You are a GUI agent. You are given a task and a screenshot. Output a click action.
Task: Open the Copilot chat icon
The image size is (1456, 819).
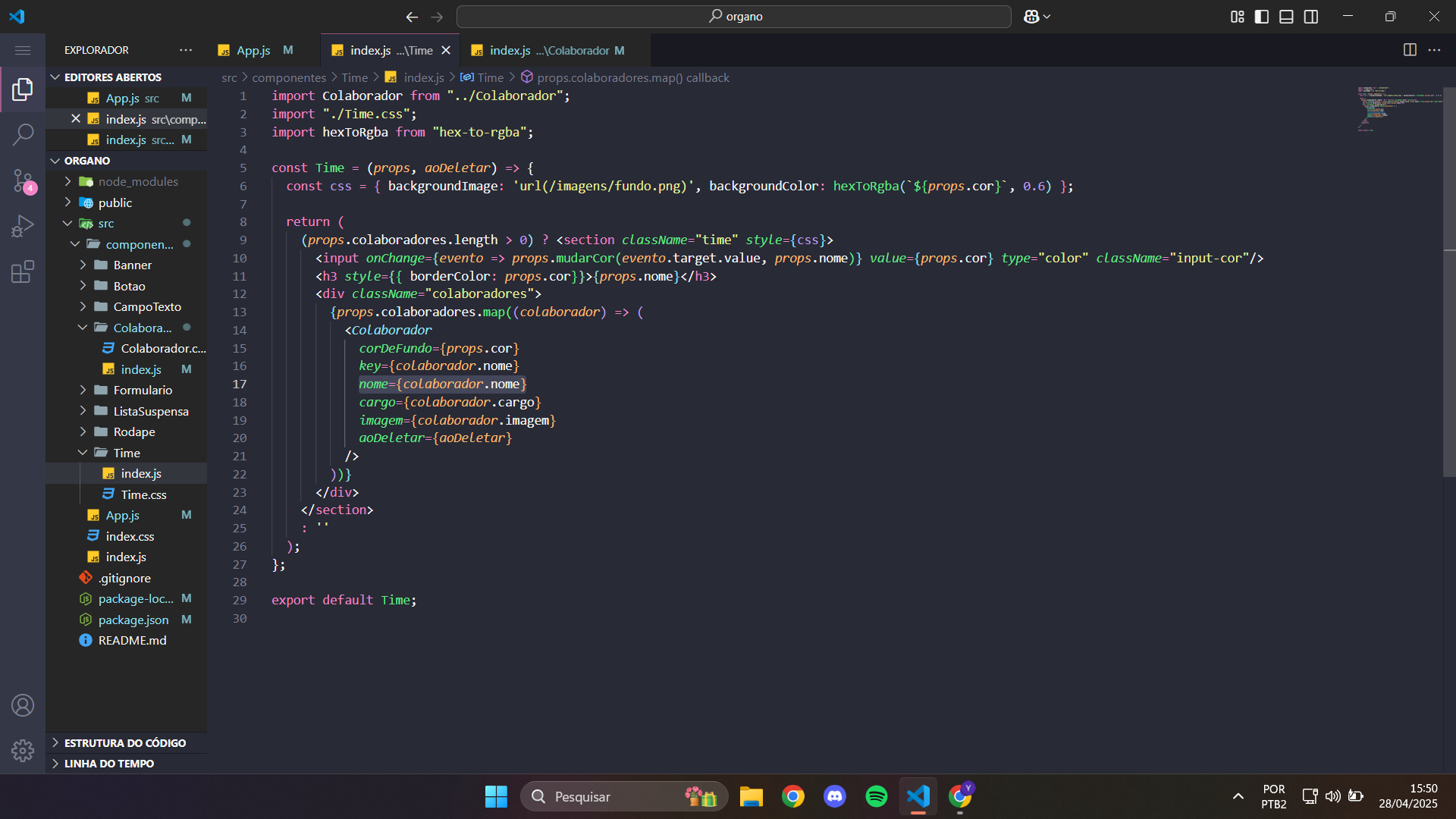1031,17
